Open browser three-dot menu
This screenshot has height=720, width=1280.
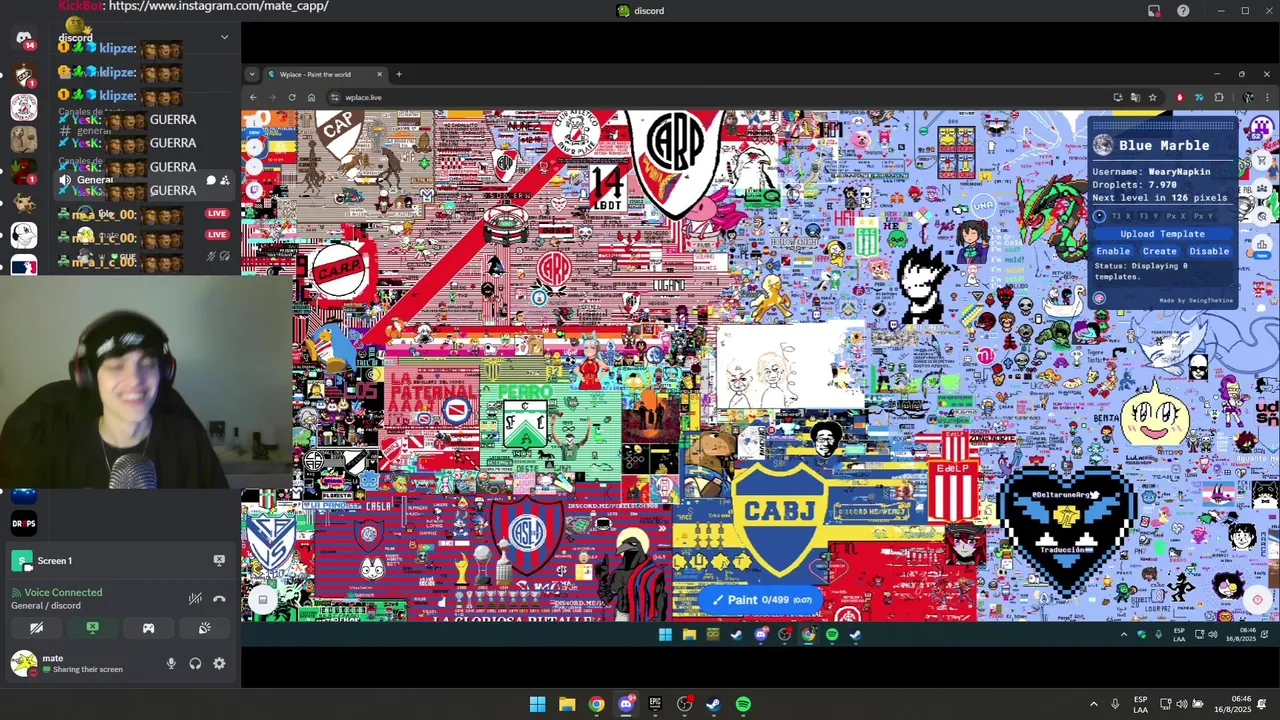(1267, 97)
